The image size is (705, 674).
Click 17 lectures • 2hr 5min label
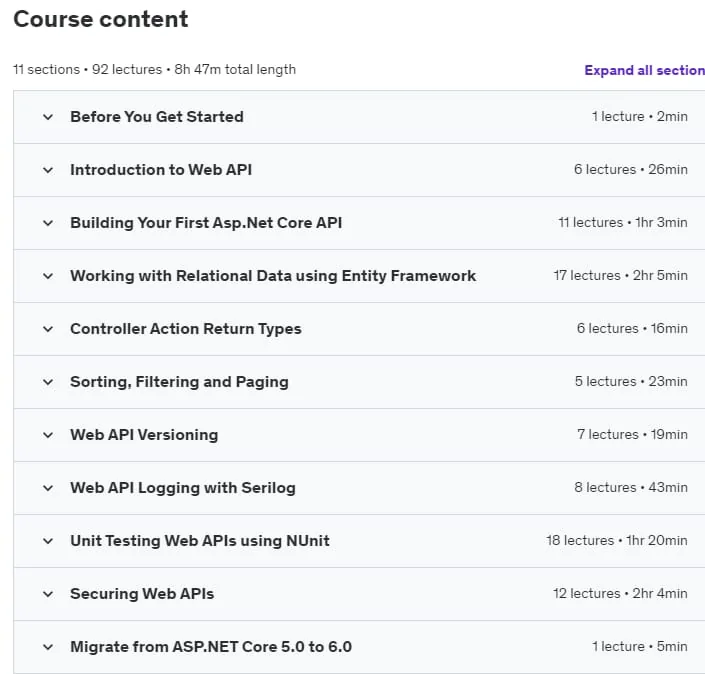coord(620,275)
